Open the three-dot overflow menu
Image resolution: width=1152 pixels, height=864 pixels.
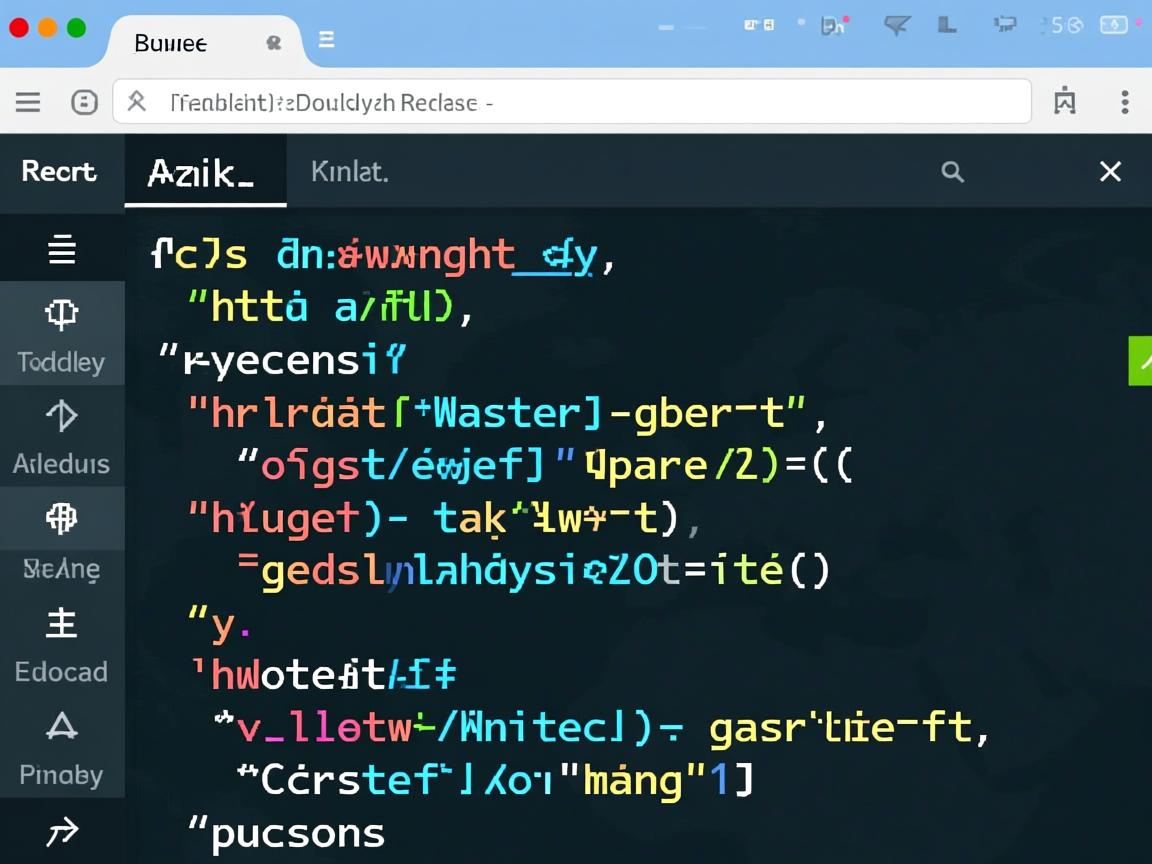(1124, 101)
